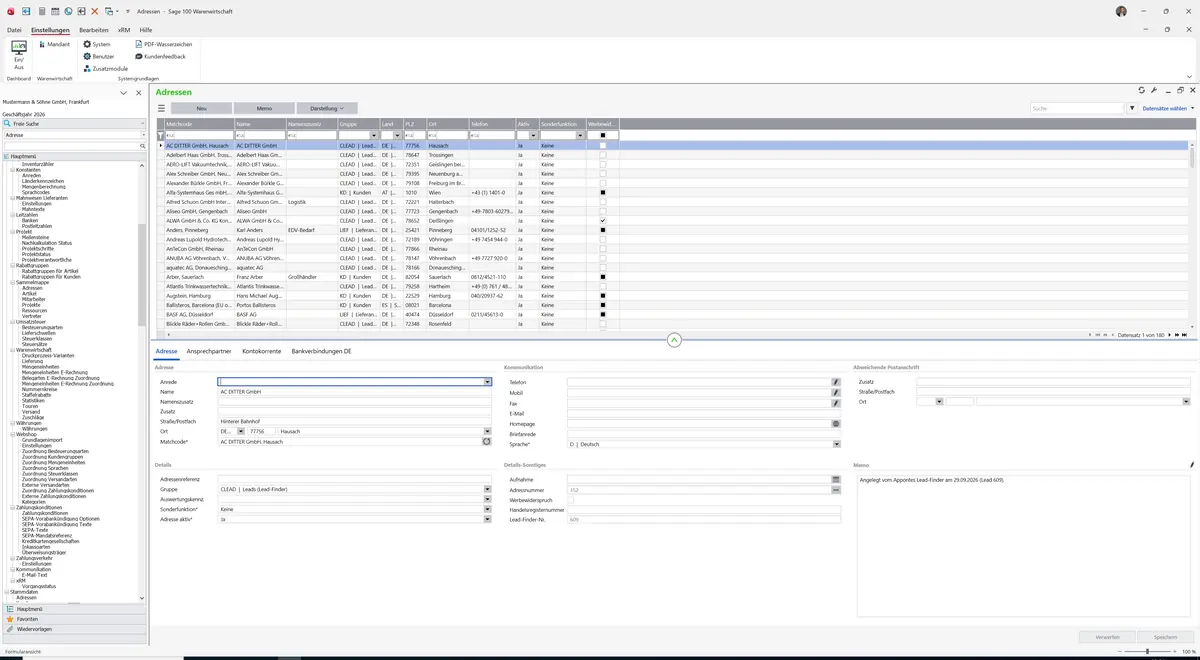Open the Homepage globe icon
The height and width of the screenshot is (660, 1200).
[x=836, y=424]
